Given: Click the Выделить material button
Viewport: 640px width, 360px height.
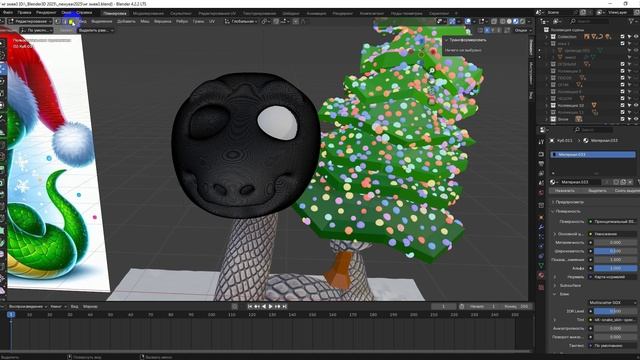Looking at the screenshot, I should pyautogui.click(x=597, y=191).
